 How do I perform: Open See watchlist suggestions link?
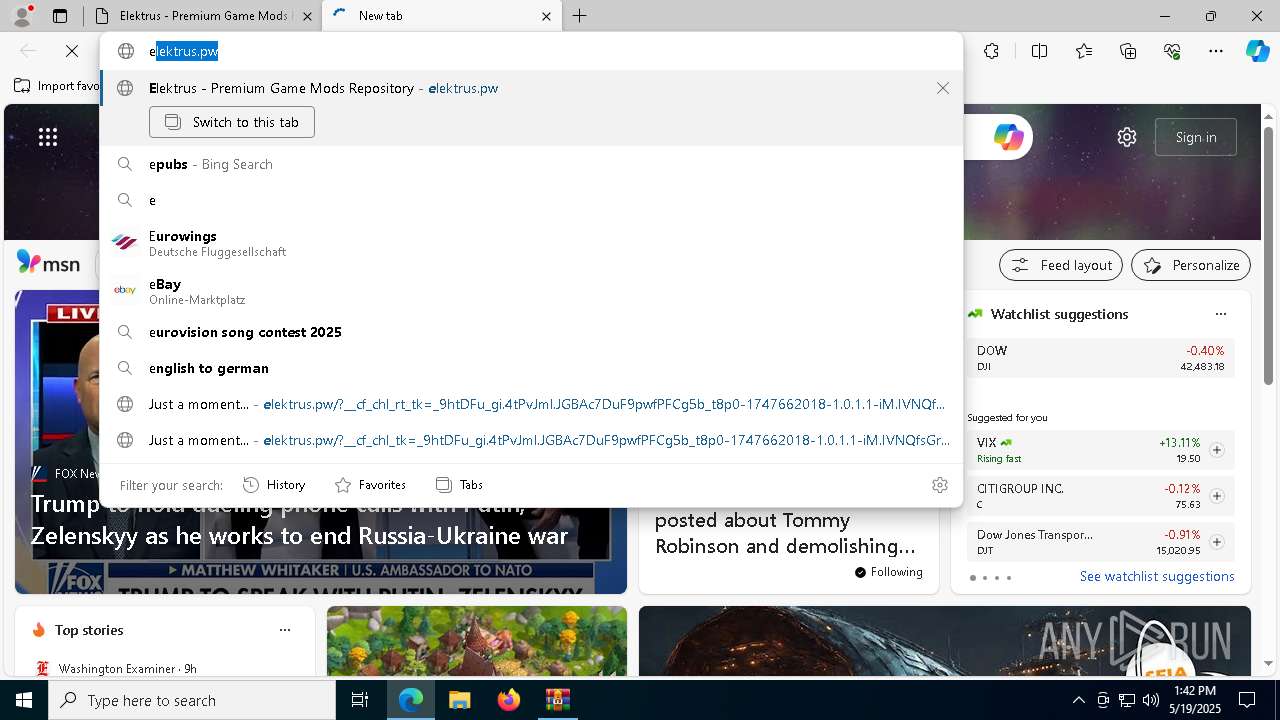coord(1157,576)
